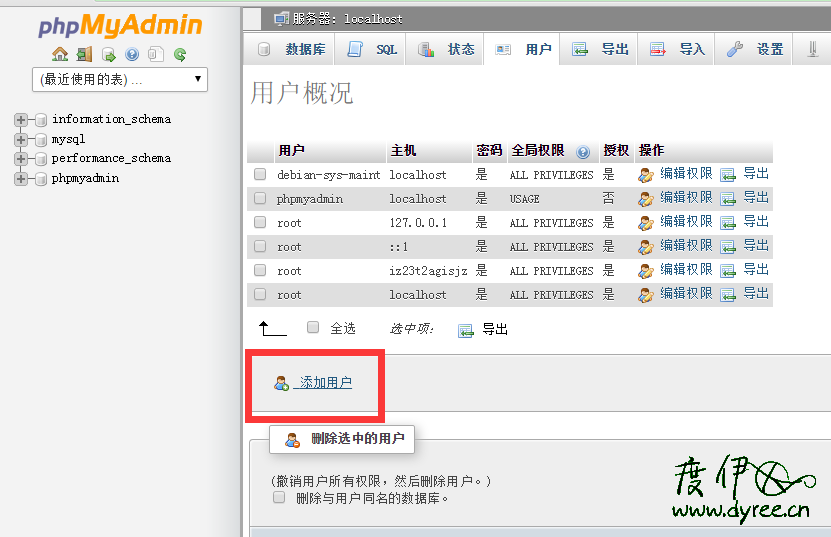Viewport: 831px width, 537px height.
Task: Click 导出 link for root ::1 row
Action: [x=756, y=245]
